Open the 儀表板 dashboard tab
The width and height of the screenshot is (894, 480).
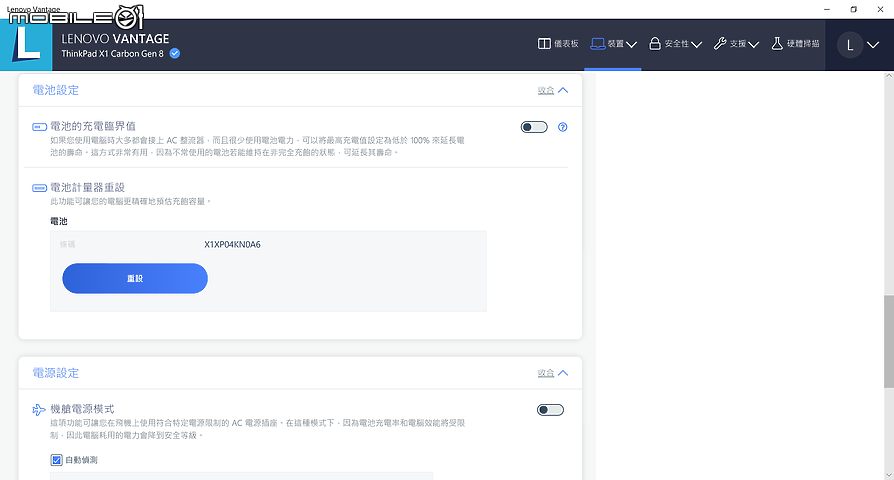[x=558, y=44]
